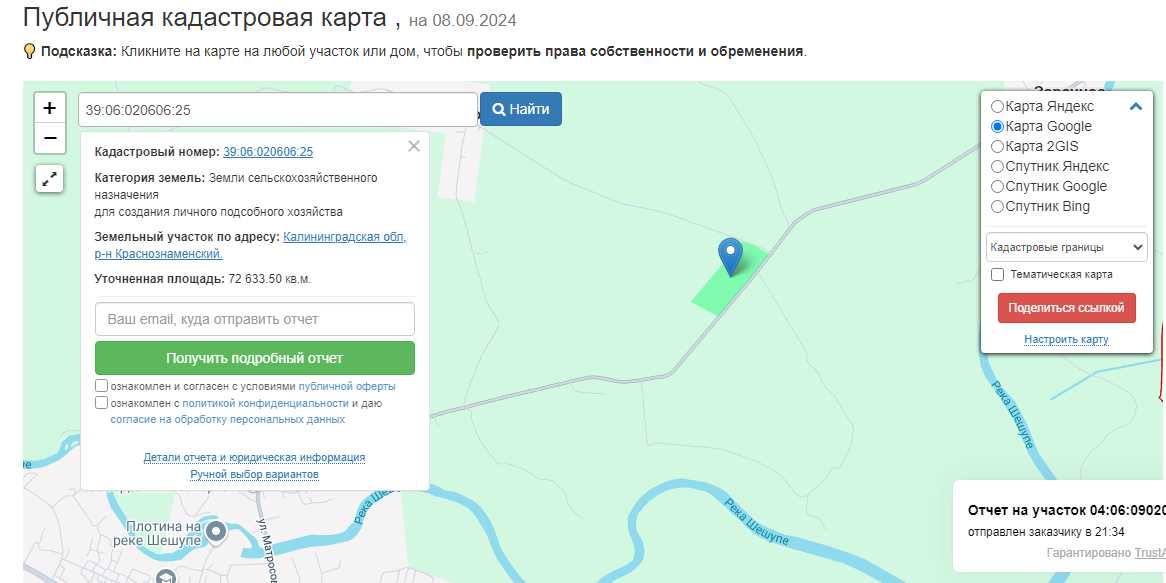Open cadastral number 39:06:020606:25 link

[268, 152]
